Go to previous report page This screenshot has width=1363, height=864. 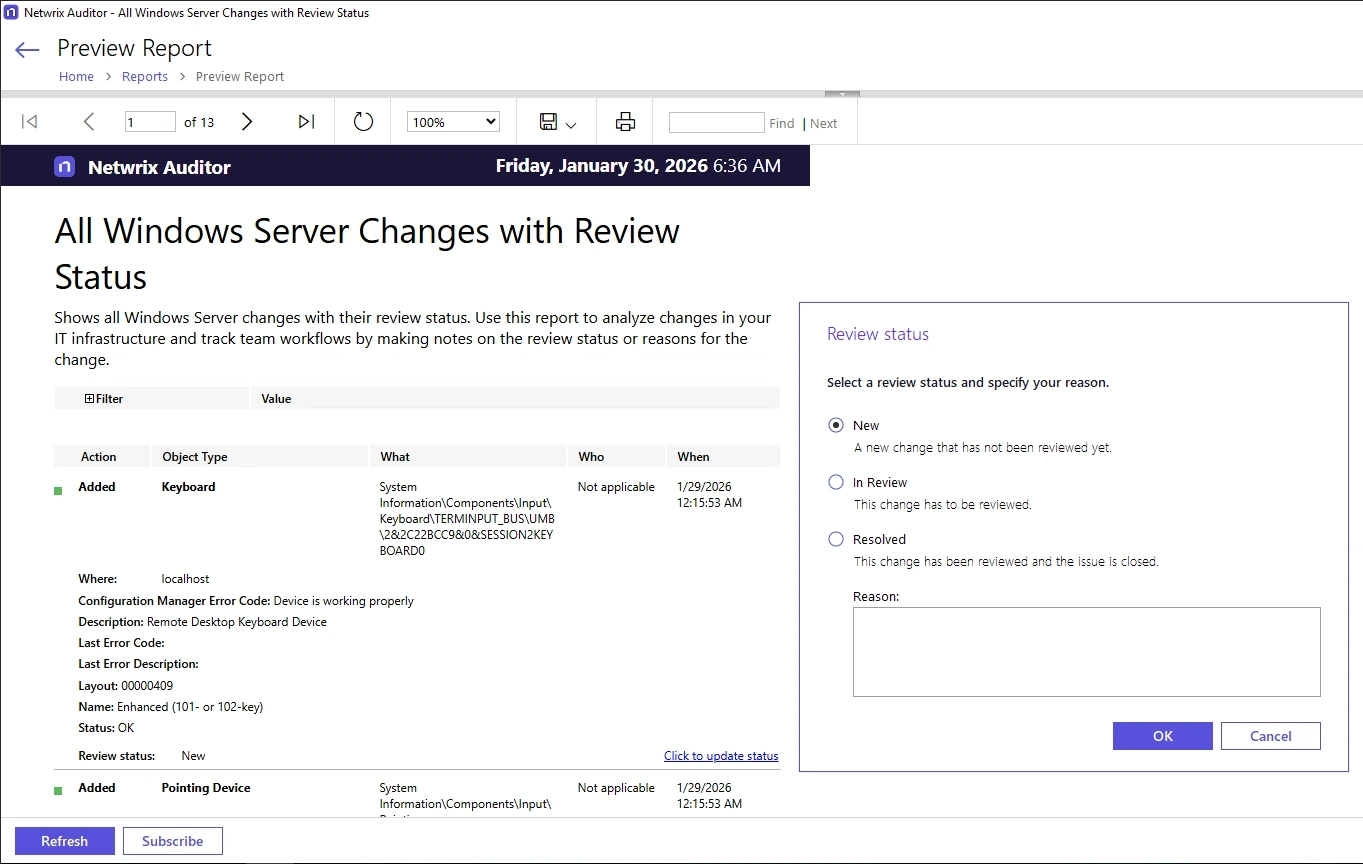pos(89,122)
